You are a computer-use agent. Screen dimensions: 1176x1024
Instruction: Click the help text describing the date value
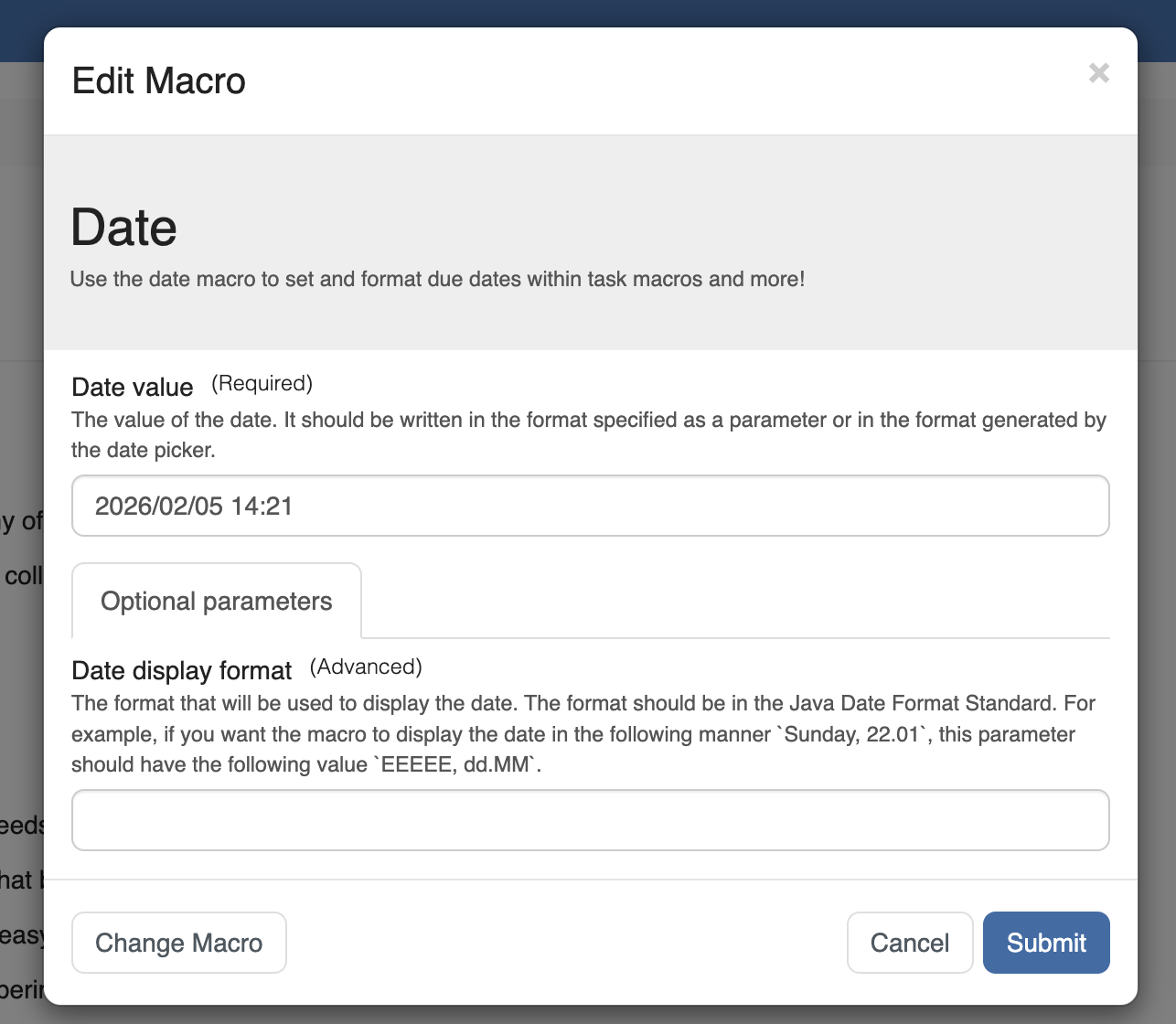coord(589,434)
